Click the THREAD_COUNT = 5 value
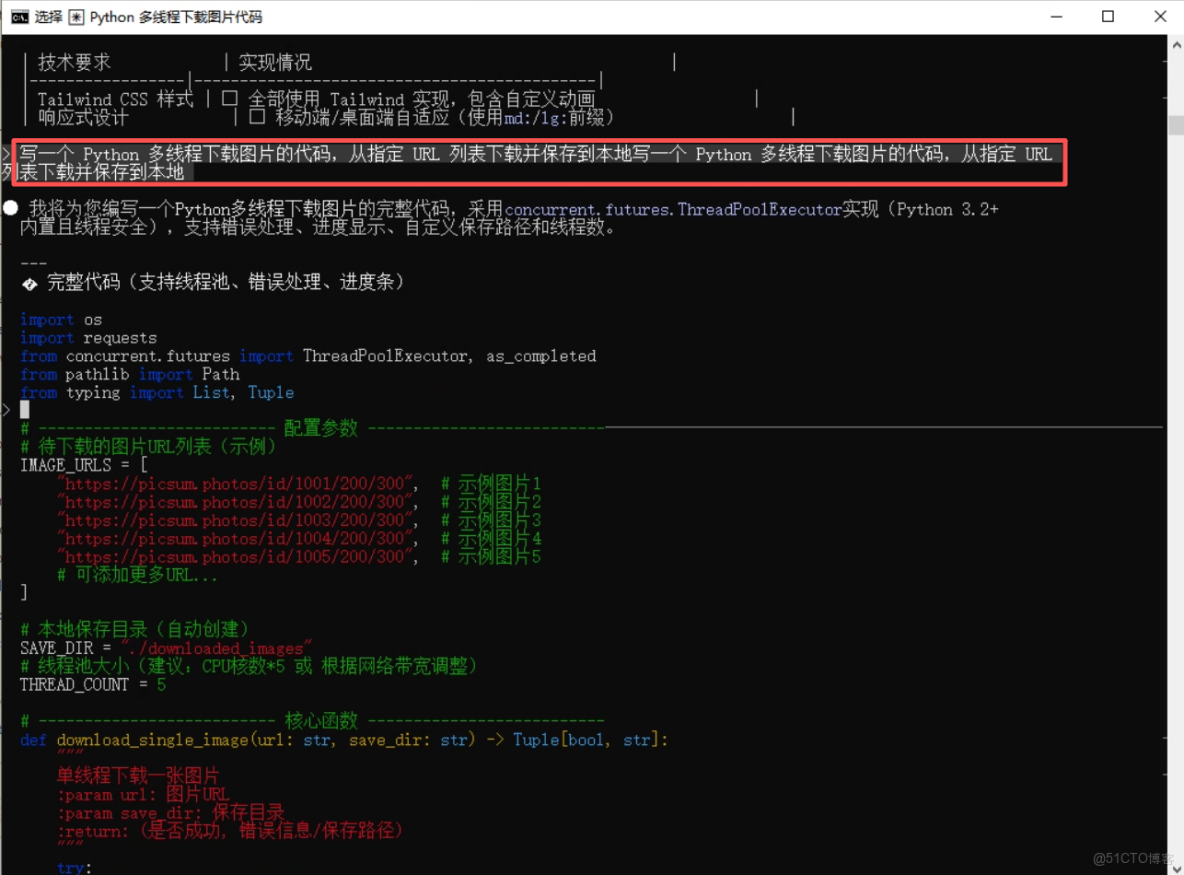The height and width of the screenshot is (875, 1184). pyautogui.click(x=161, y=684)
